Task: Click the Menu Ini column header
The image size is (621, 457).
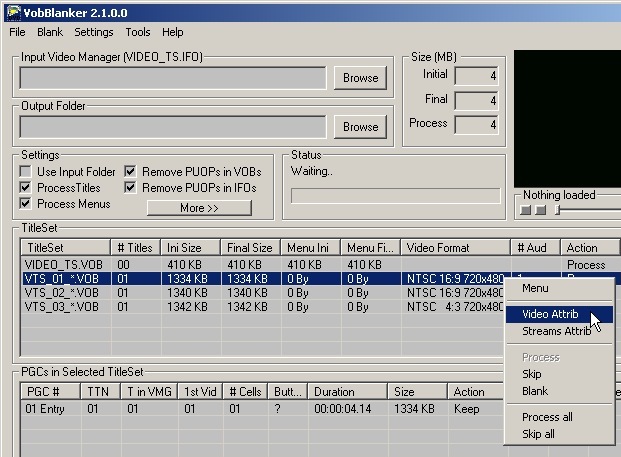Action: point(311,248)
